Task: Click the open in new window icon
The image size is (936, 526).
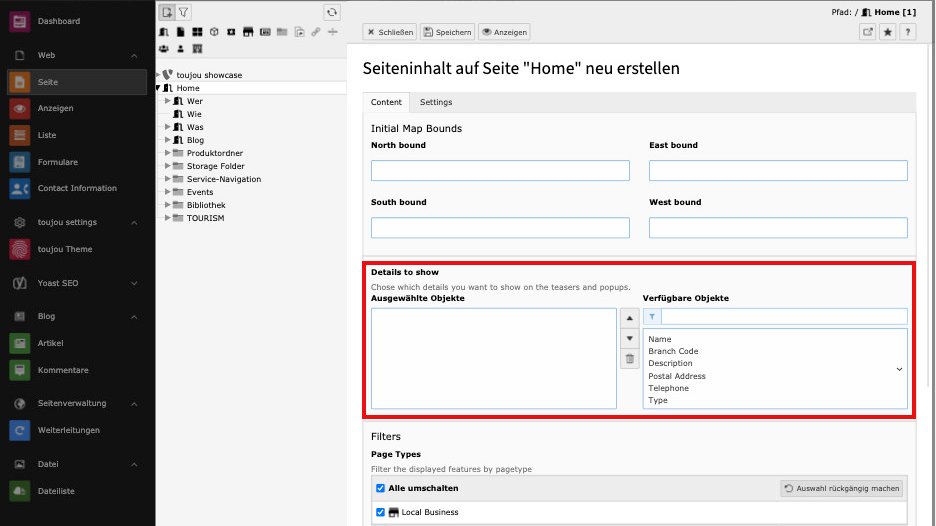Action: point(867,32)
